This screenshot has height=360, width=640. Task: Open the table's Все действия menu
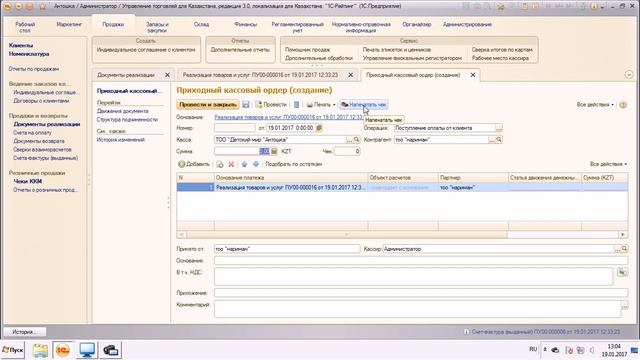point(608,164)
